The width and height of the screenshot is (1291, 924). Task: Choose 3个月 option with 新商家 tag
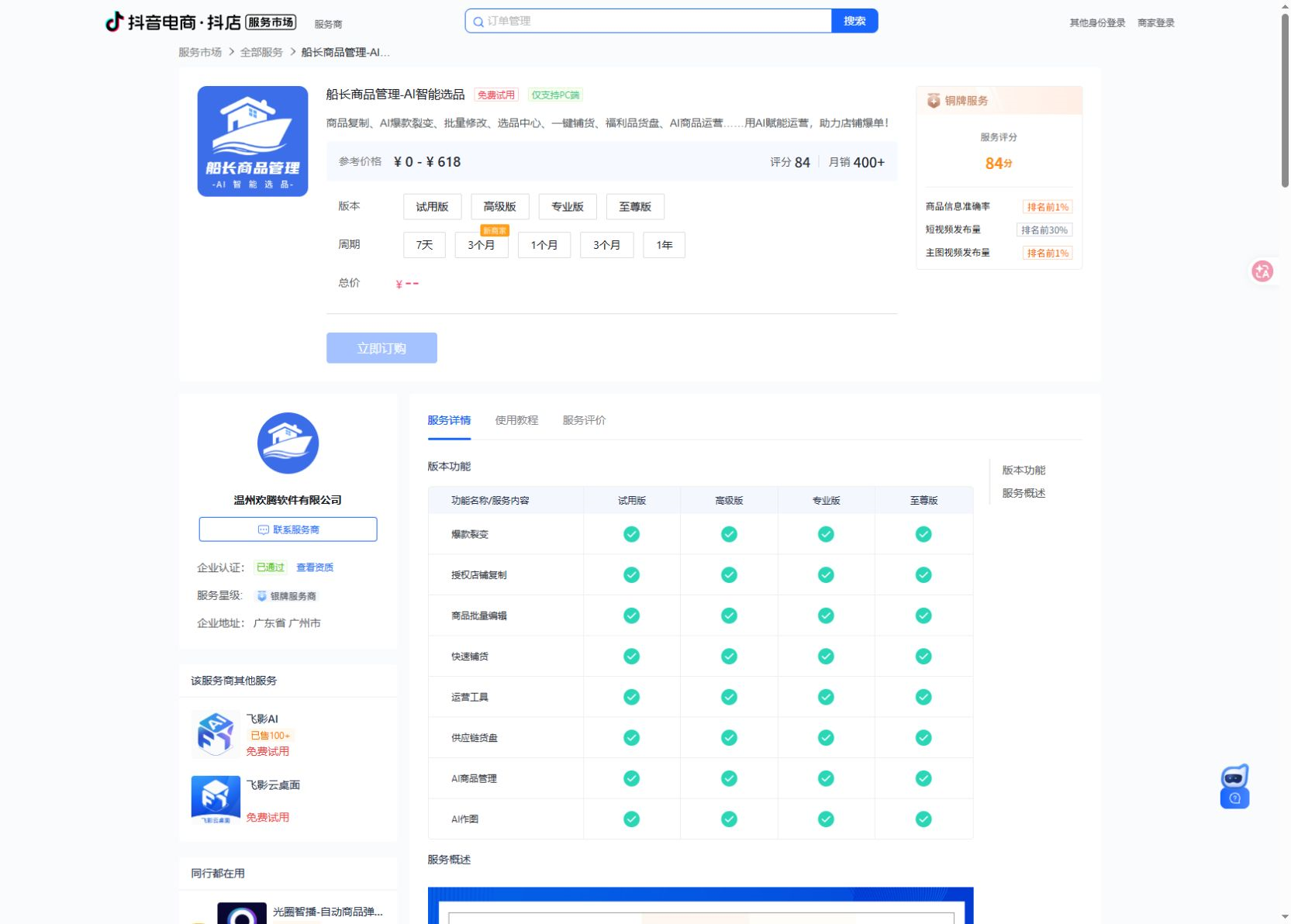point(482,245)
